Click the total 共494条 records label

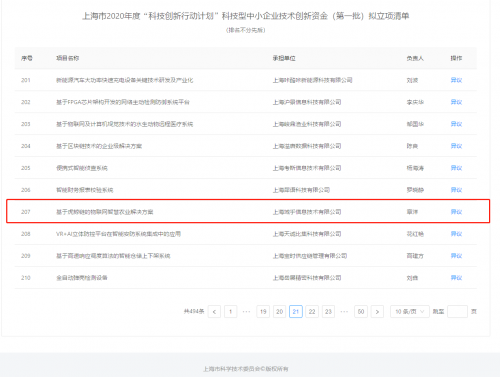point(194,311)
